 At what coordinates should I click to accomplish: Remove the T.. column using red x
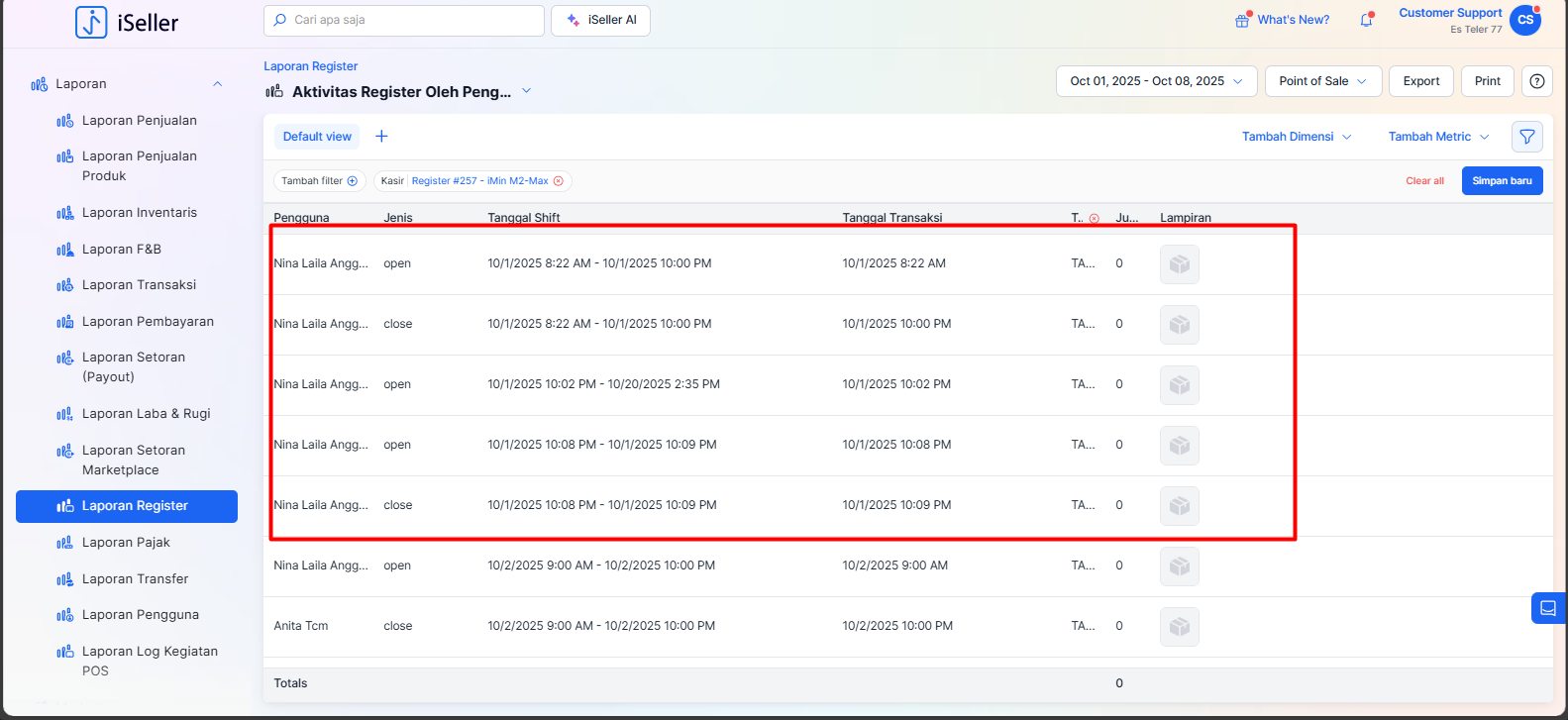tap(1094, 219)
